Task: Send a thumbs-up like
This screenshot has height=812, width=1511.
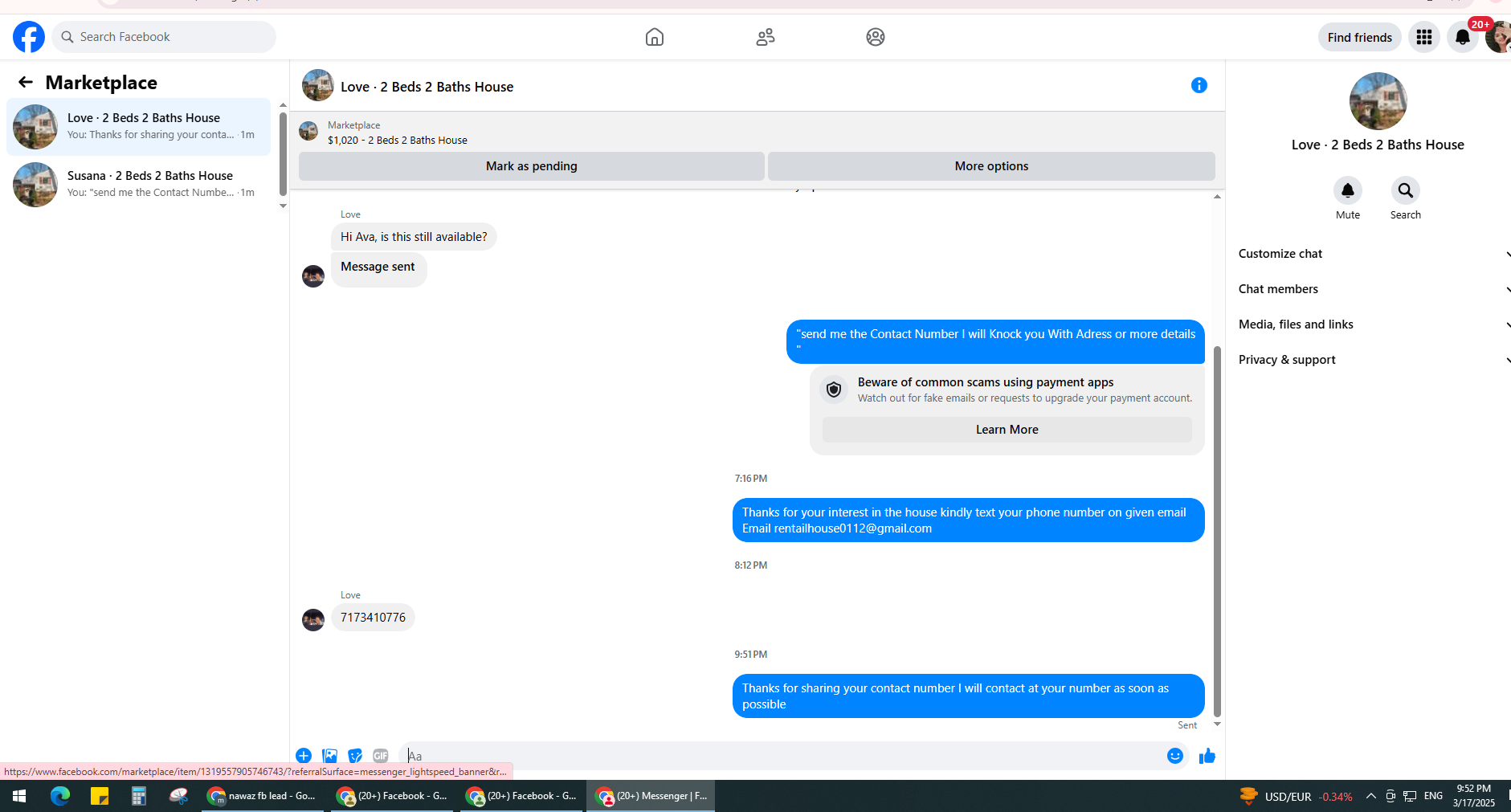Action: point(1207,756)
